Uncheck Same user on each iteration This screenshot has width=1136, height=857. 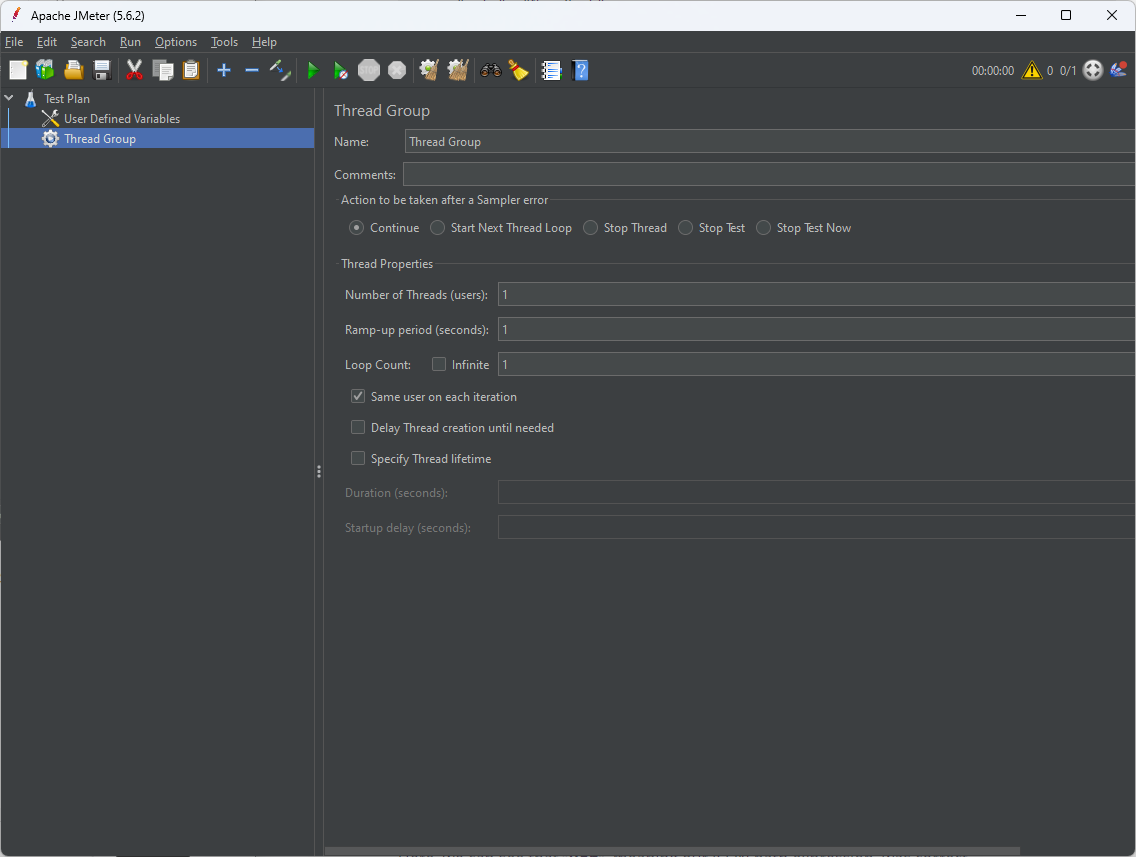coord(358,396)
